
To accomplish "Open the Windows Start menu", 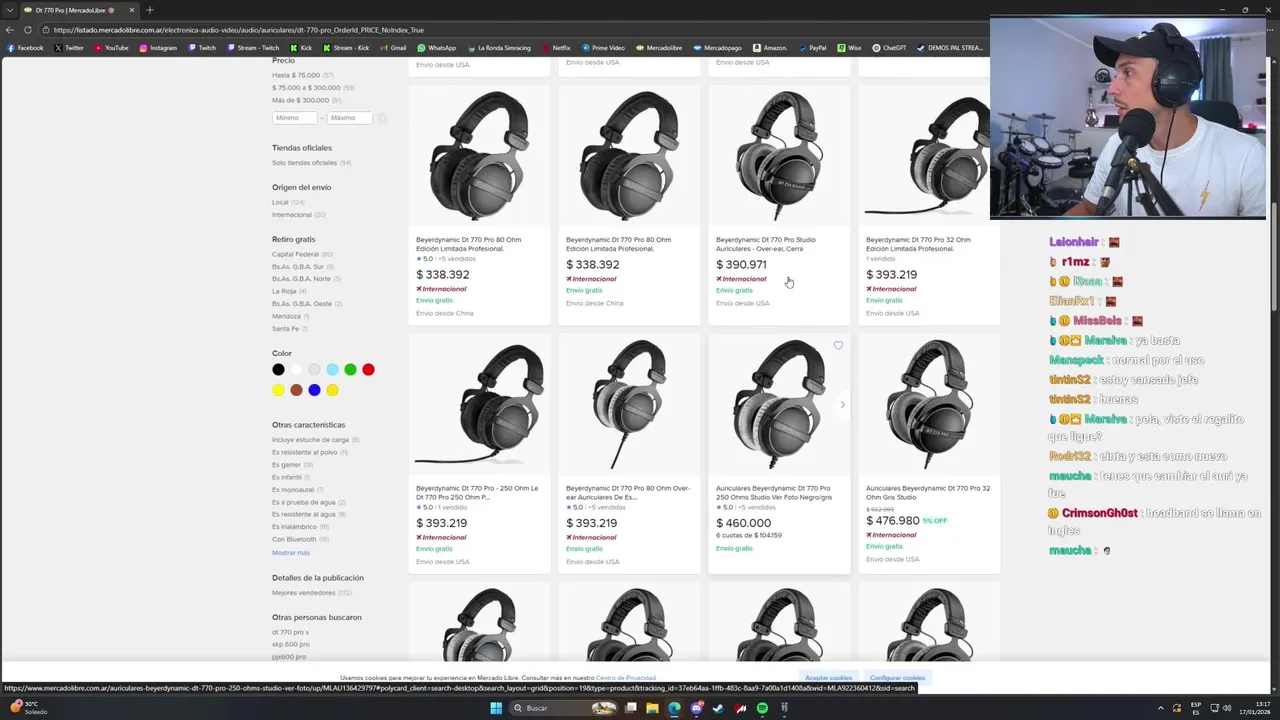I will tap(495, 708).
